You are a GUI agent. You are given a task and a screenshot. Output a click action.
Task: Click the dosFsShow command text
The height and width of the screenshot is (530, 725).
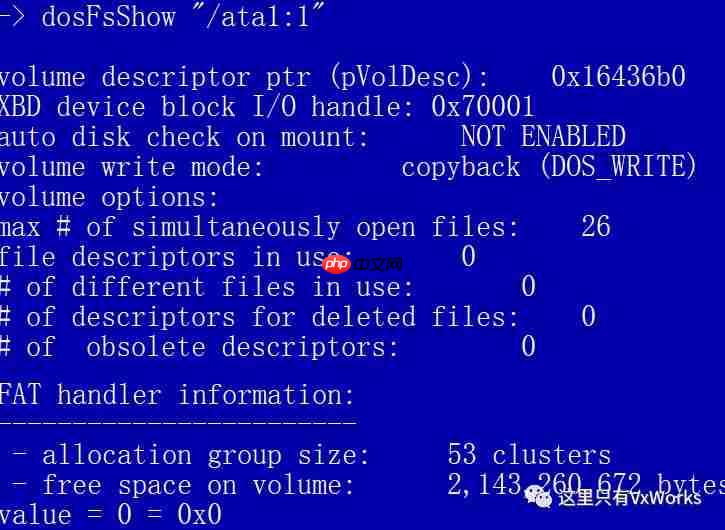[108, 17]
